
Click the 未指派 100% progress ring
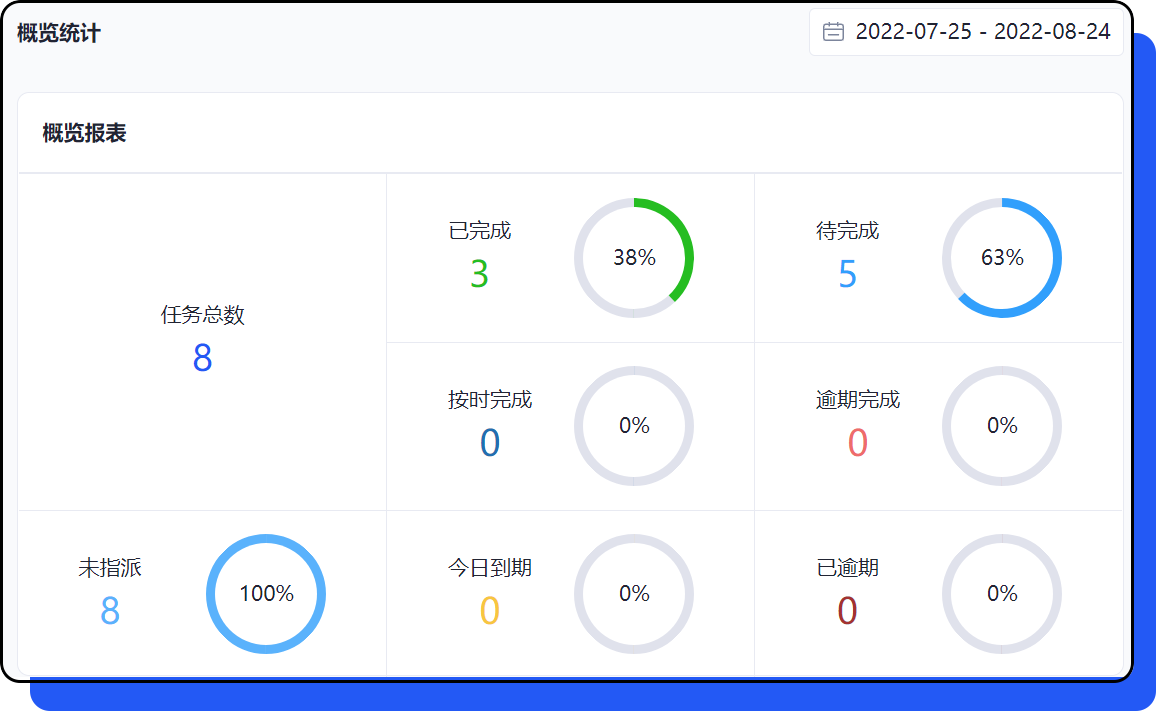tap(266, 594)
